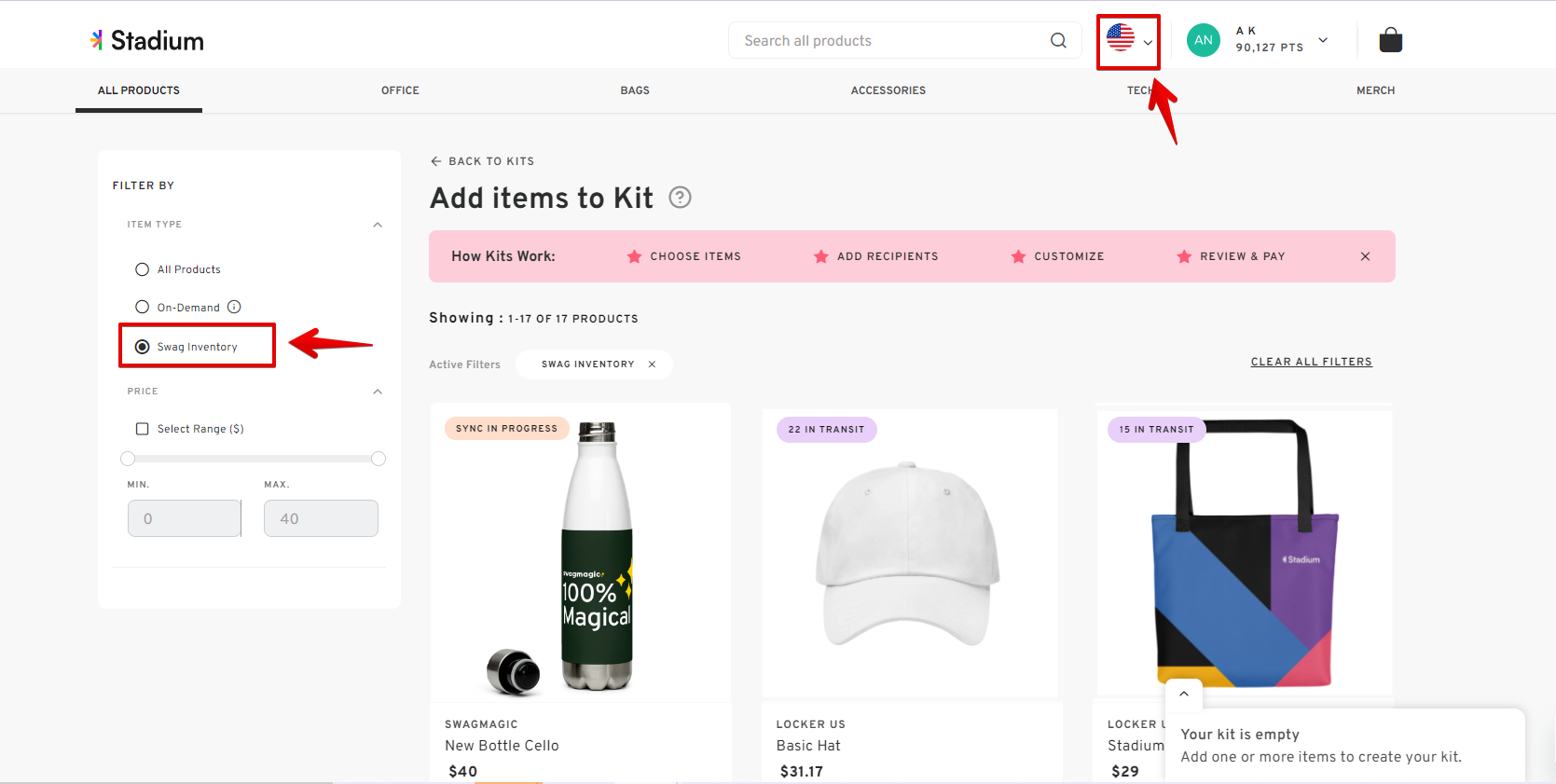Select the All Products radio button
Image resolution: width=1556 pixels, height=784 pixels.
click(142, 269)
